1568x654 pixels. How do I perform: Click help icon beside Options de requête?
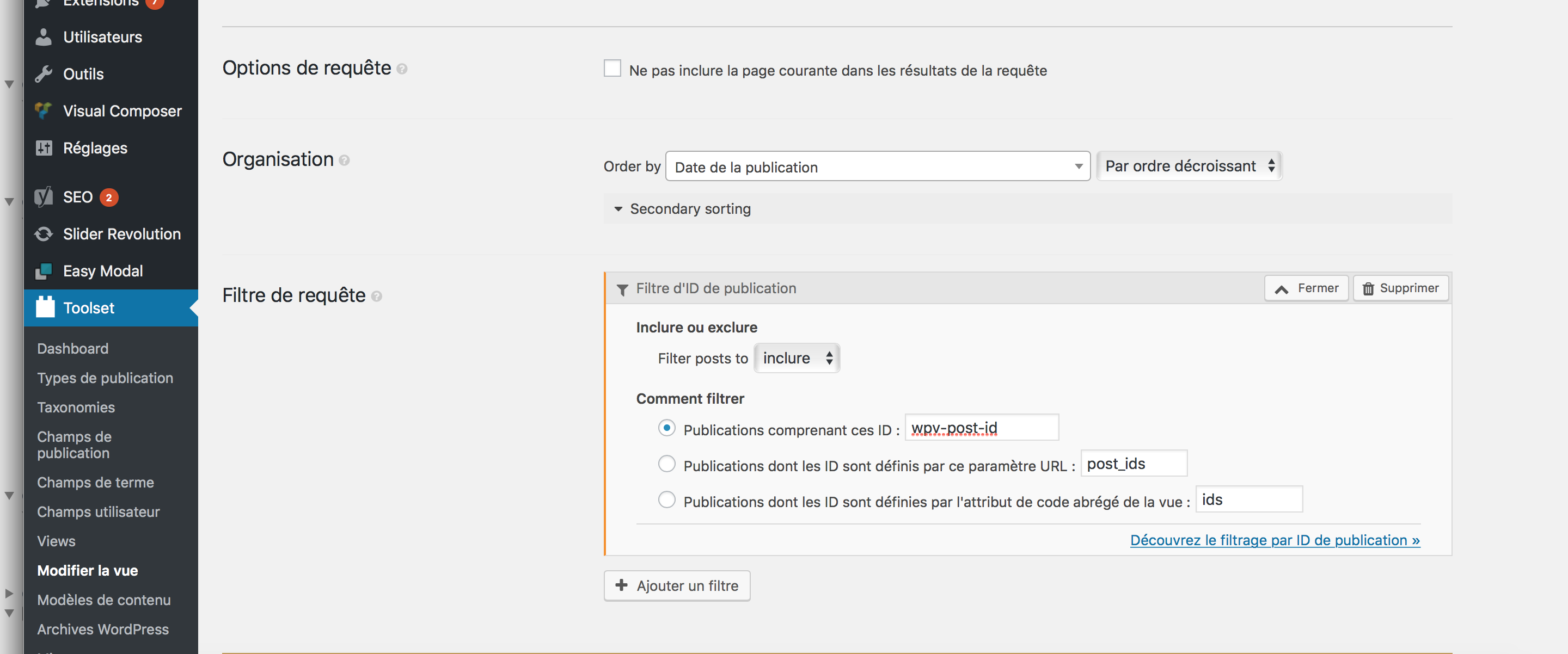[402, 69]
